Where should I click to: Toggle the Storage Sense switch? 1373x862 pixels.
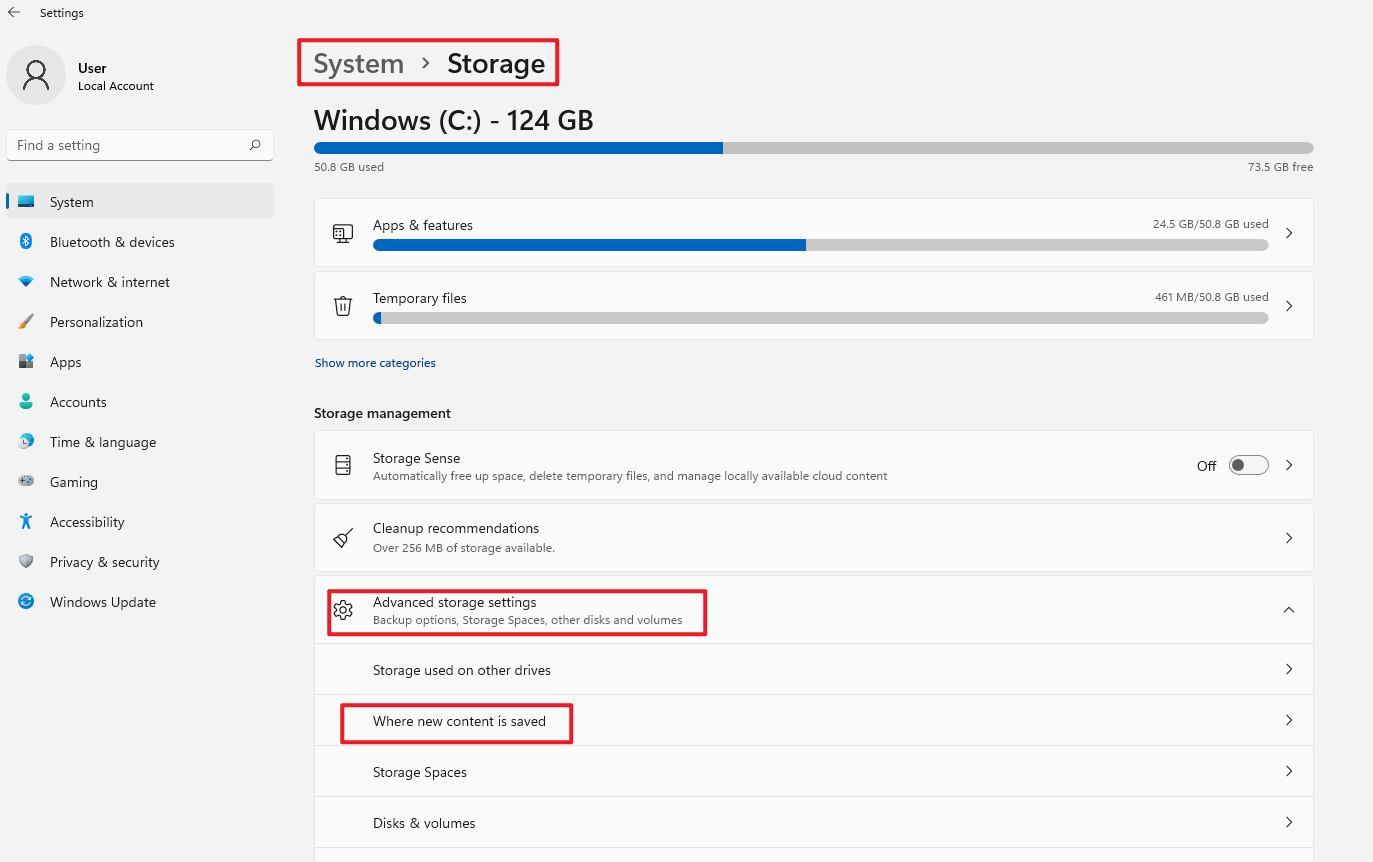1248,466
